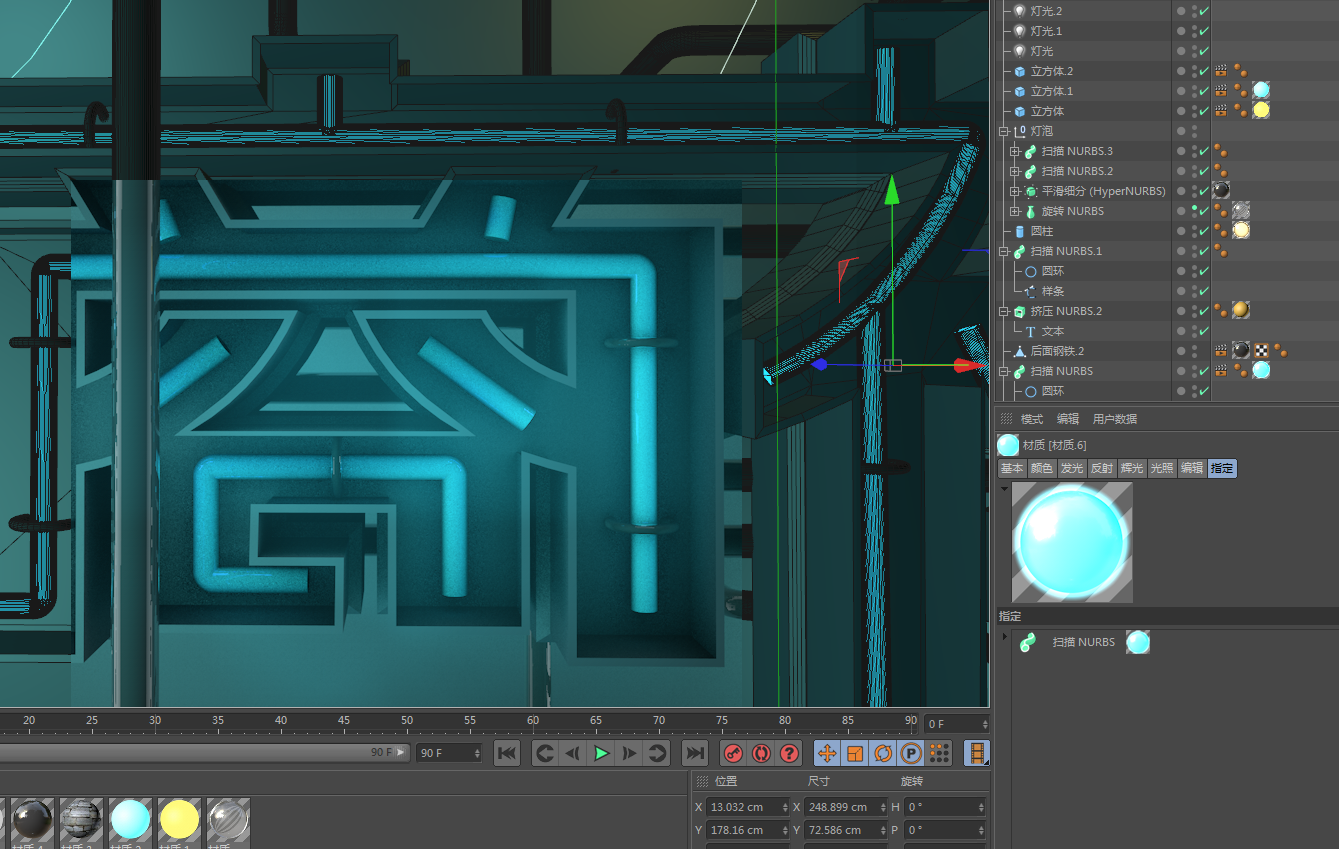Viewport: 1339px width, 849px height.
Task: Click the record active objects key icon
Action: click(733, 753)
